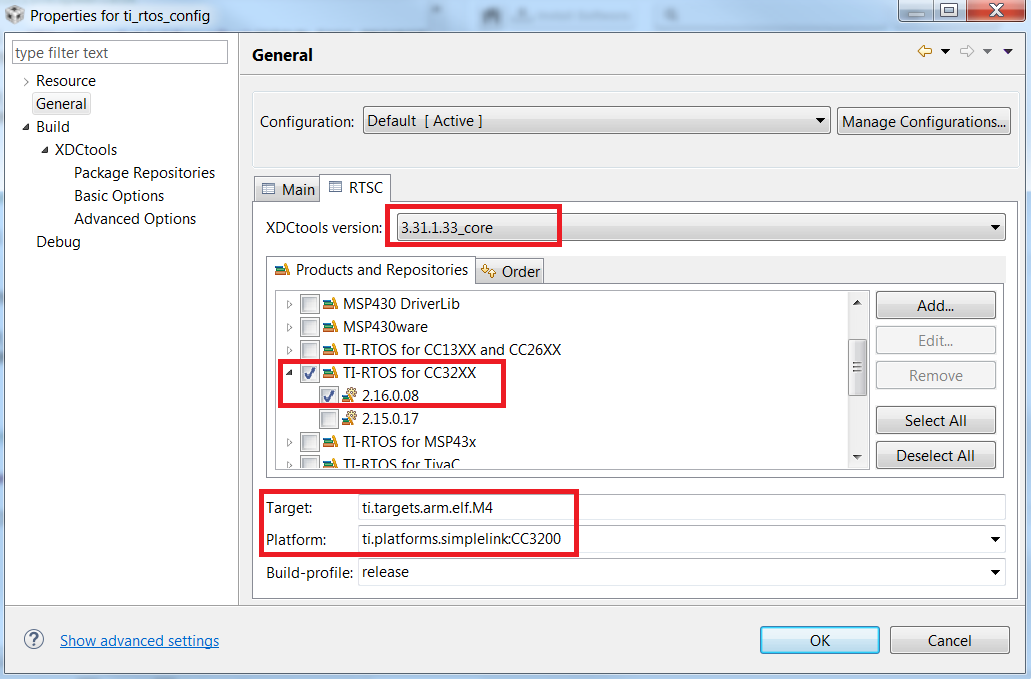The width and height of the screenshot is (1031, 679).
Task: Open the view menu triangle in header
Action: click(x=1008, y=51)
